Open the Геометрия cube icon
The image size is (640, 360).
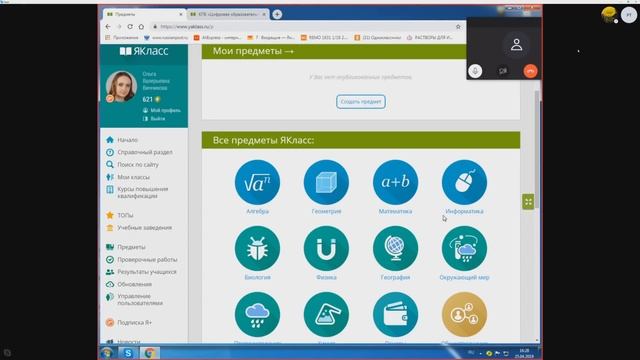pyautogui.click(x=326, y=182)
